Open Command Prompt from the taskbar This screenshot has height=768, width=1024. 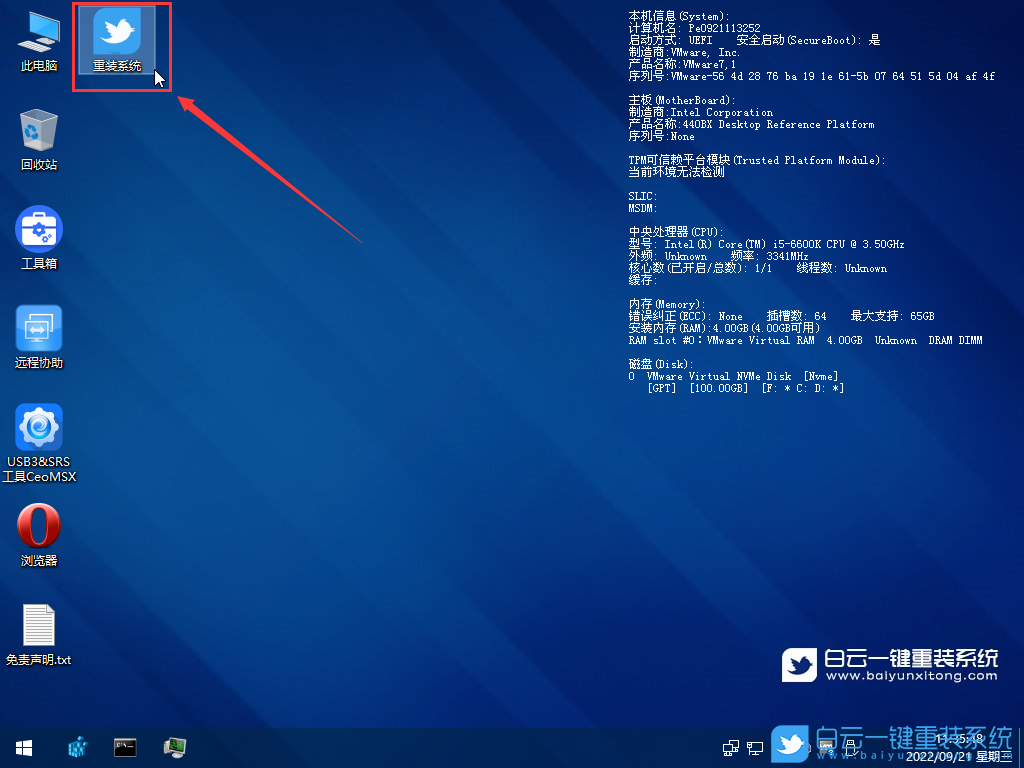pos(125,747)
